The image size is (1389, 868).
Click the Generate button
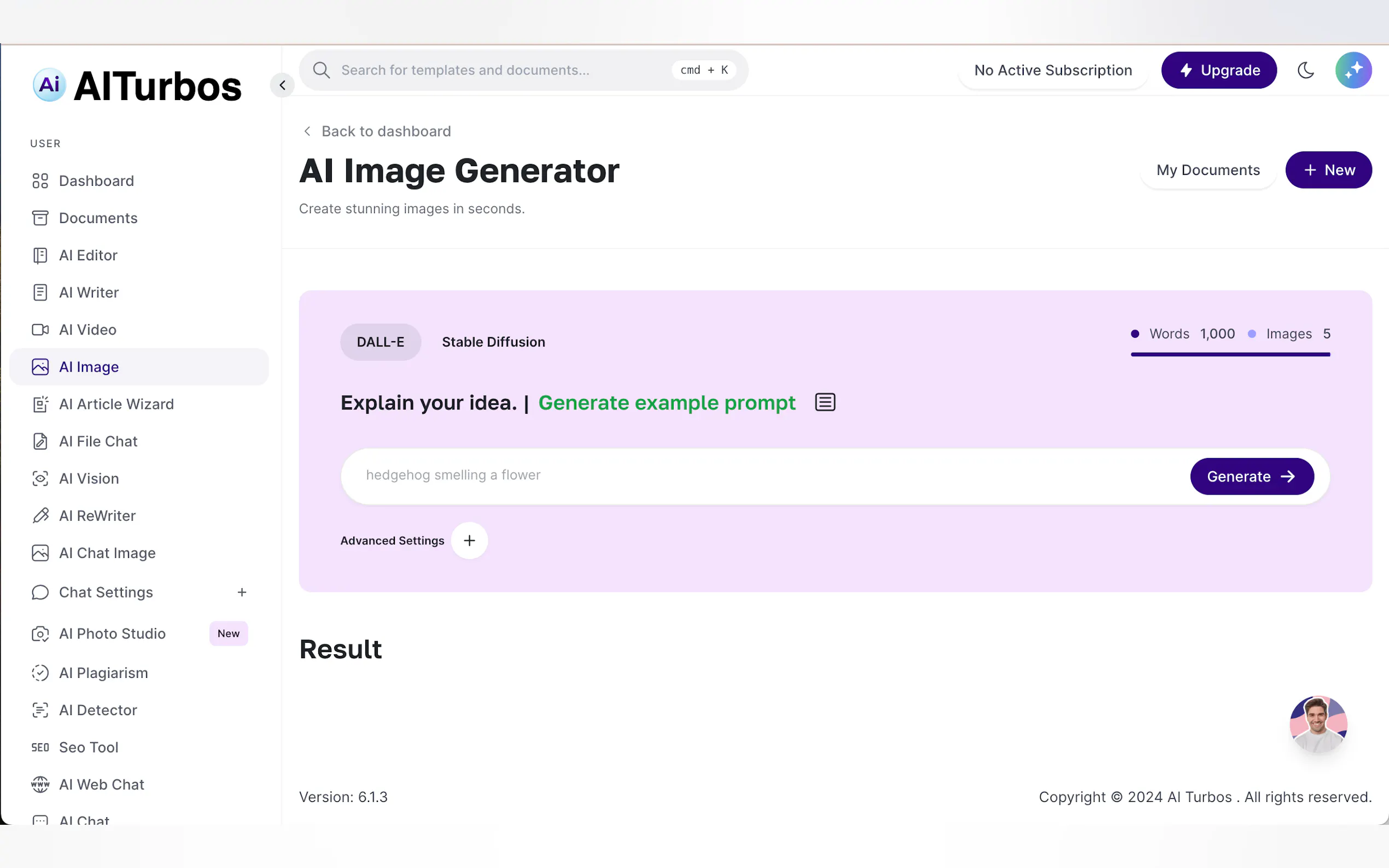1251,477
